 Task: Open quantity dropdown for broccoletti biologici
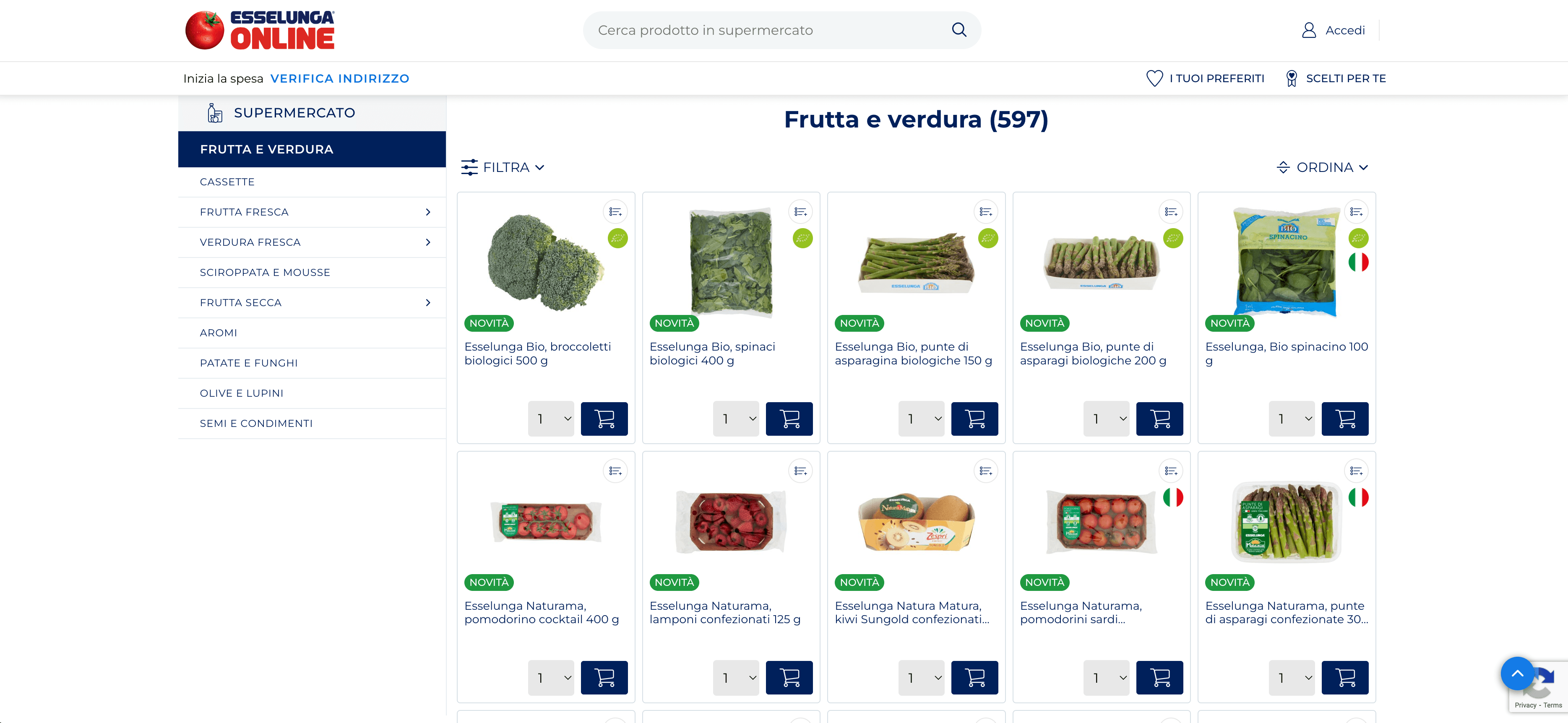(x=551, y=419)
